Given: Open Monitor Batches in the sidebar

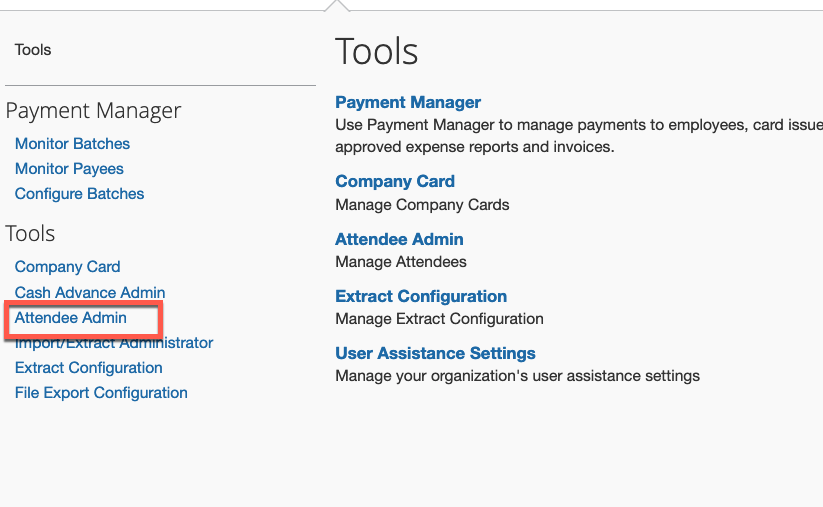Looking at the screenshot, I should click(72, 144).
